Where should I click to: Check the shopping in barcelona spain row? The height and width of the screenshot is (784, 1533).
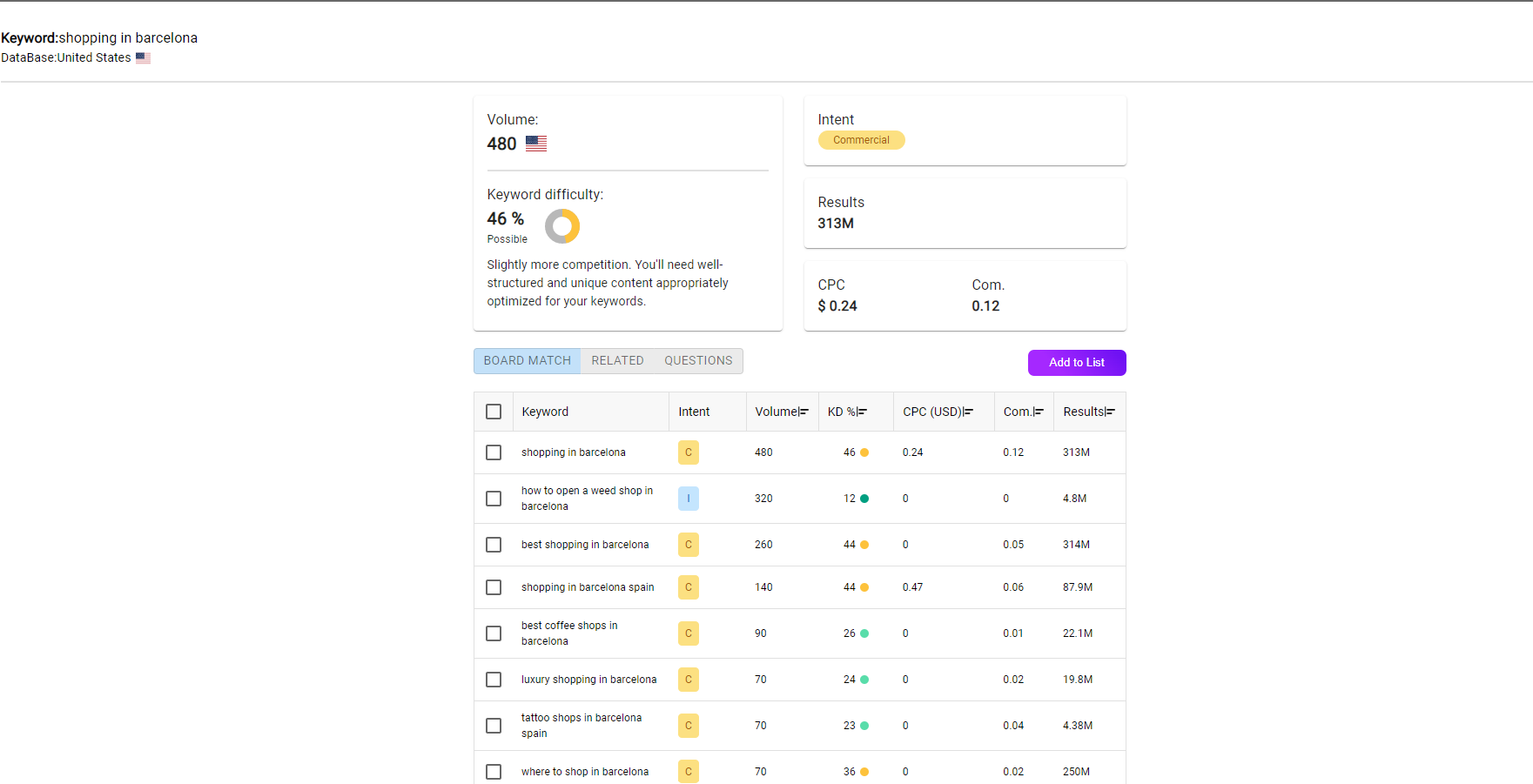coord(494,586)
